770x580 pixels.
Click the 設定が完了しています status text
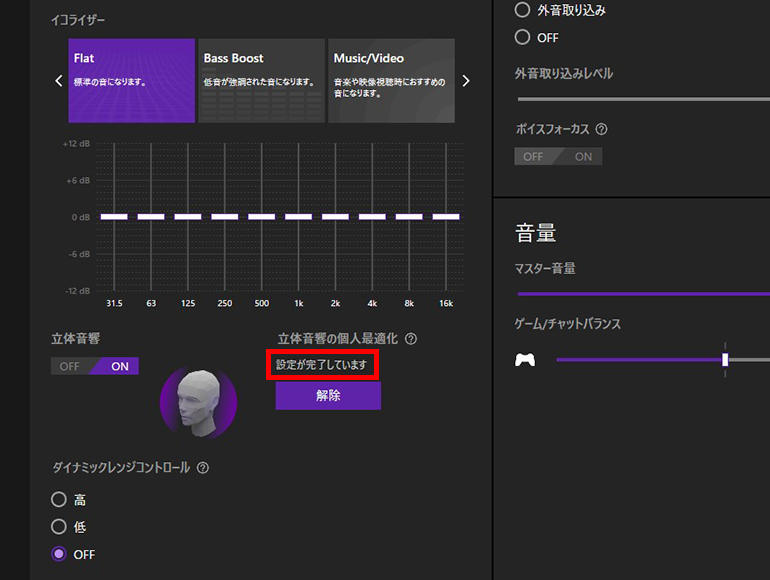pos(321,365)
